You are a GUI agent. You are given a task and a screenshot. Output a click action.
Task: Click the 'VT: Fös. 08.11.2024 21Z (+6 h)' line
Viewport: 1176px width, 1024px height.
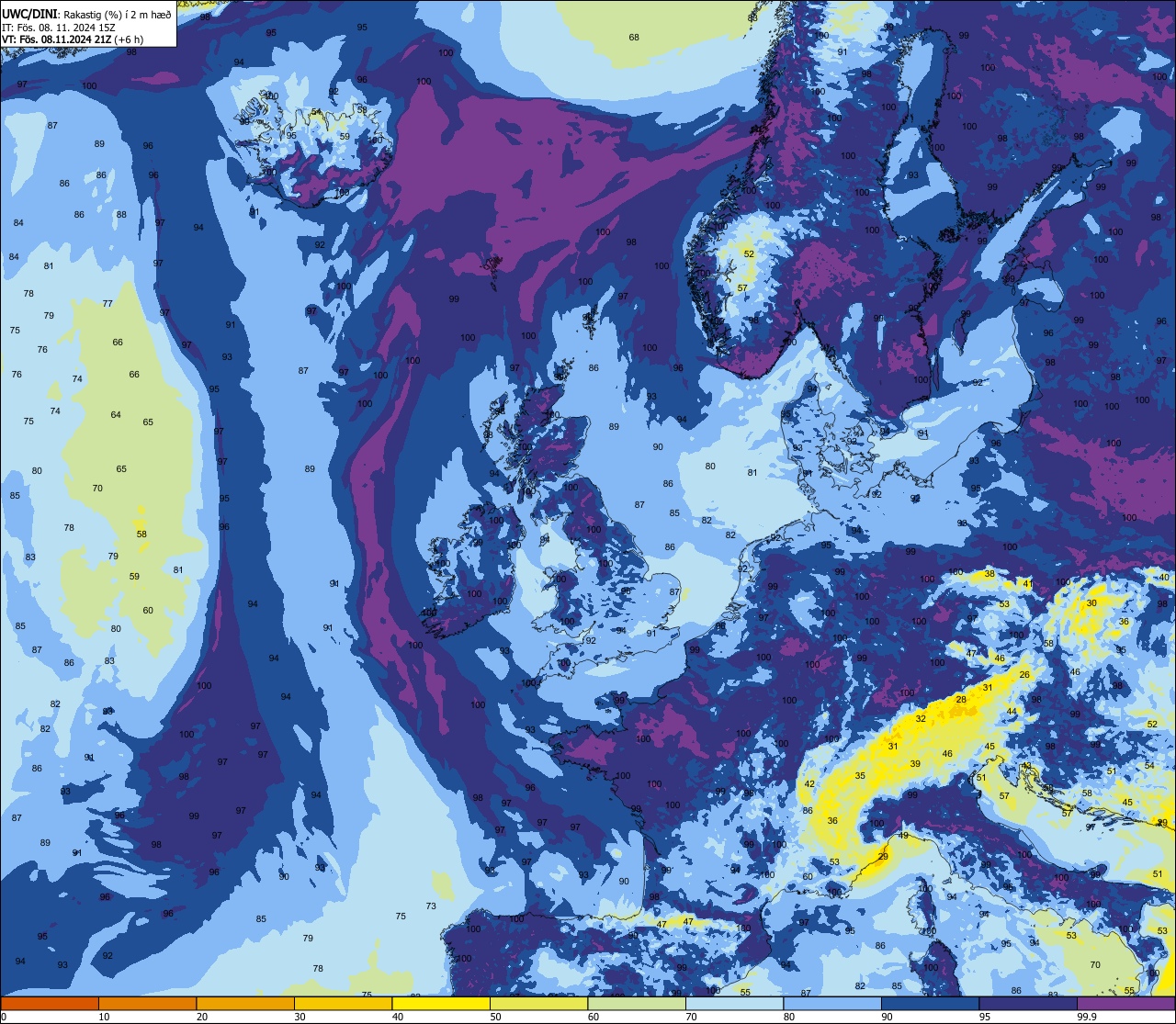point(73,39)
